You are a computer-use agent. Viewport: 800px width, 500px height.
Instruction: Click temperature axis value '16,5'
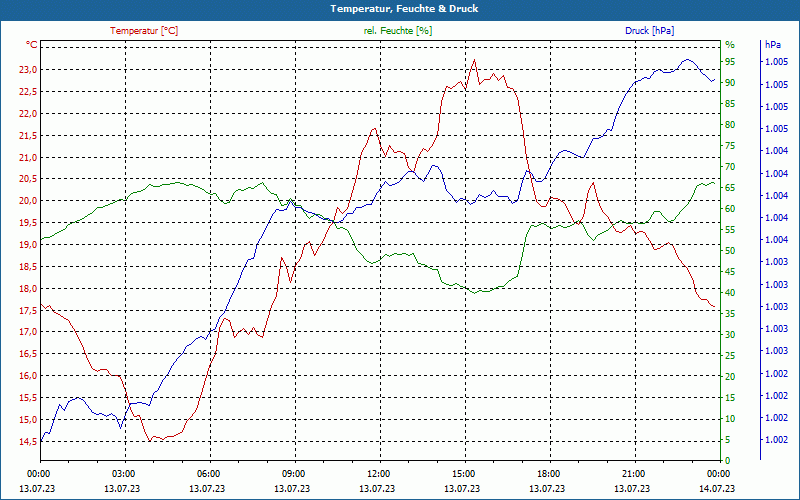(x=28, y=354)
